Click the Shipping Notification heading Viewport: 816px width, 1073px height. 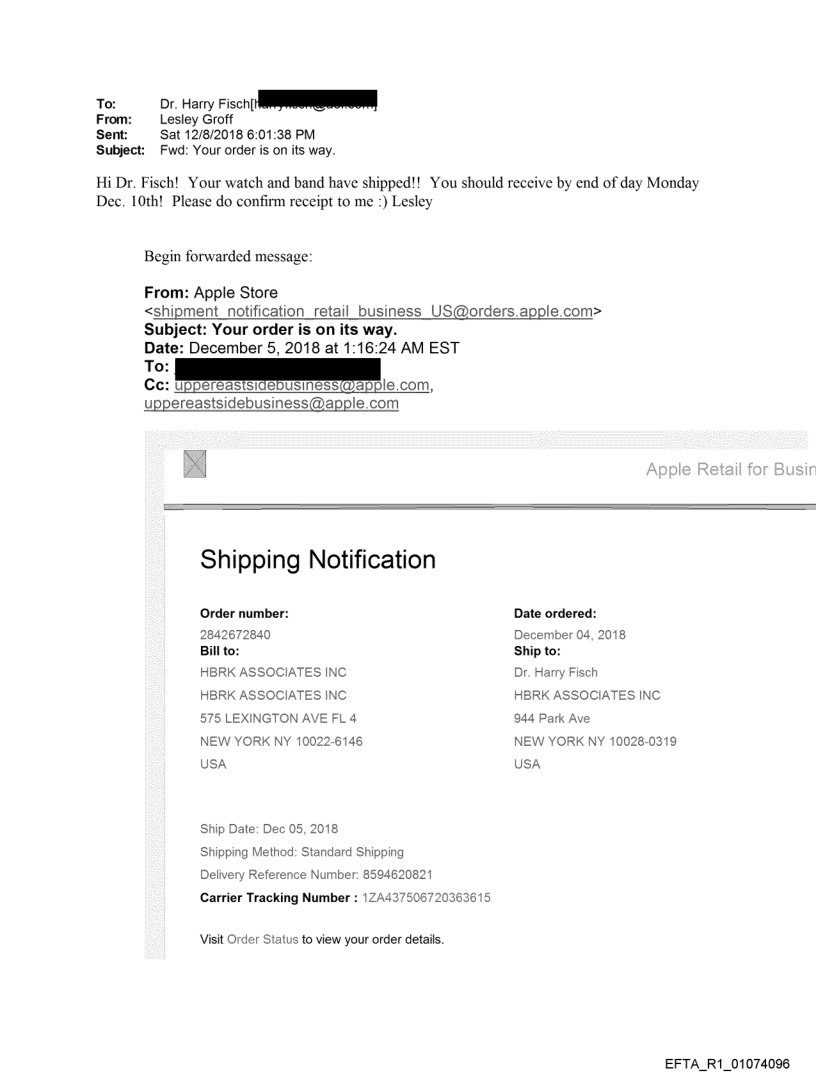tap(318, 560)
